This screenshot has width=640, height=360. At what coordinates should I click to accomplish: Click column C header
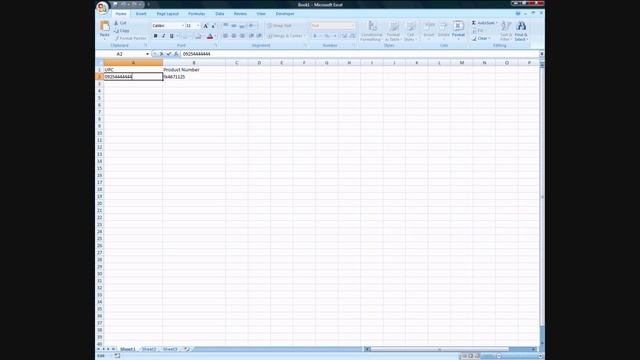(x=237, y=63)
